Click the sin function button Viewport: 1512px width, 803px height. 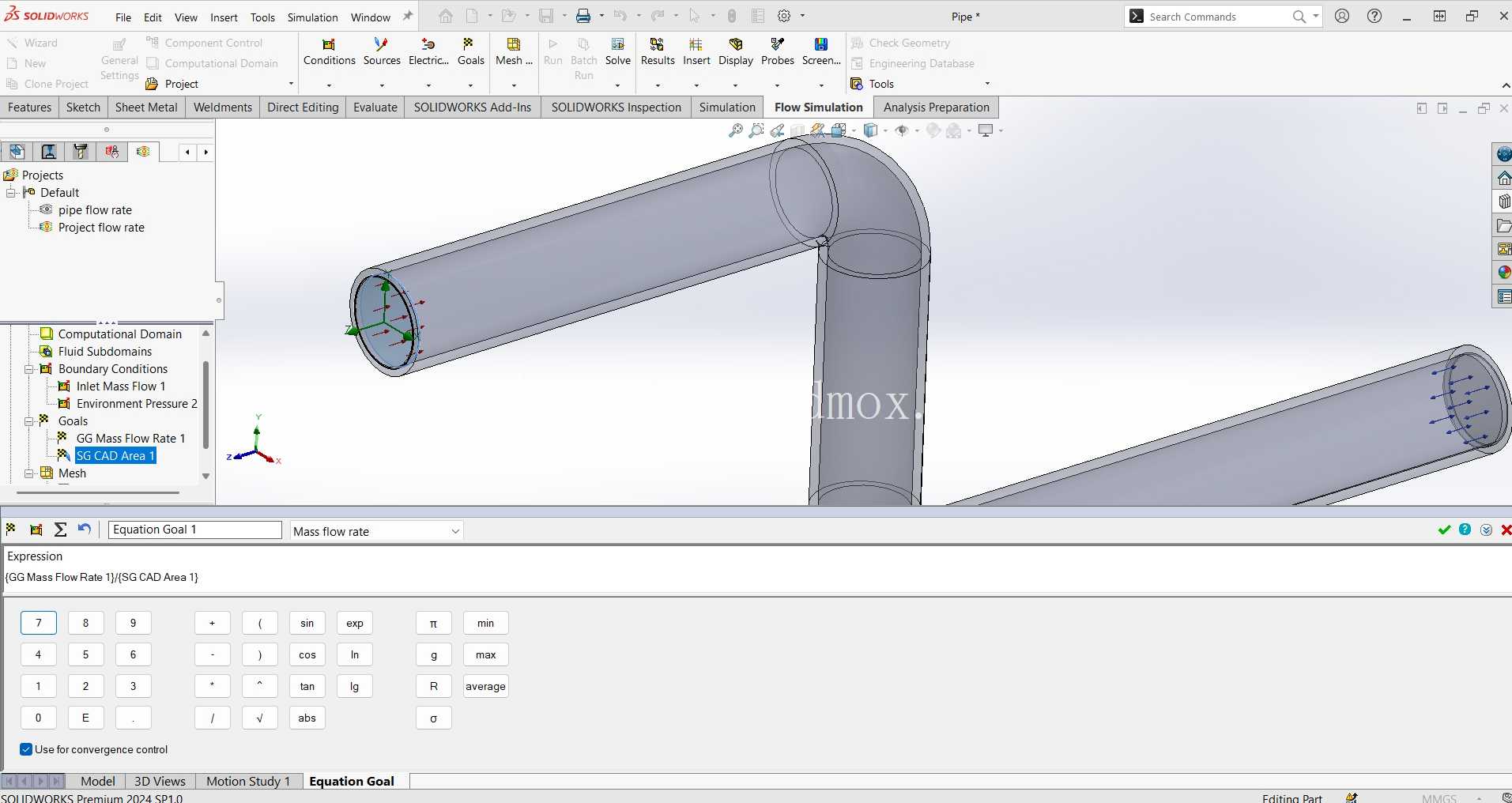(x=307, y=623)
